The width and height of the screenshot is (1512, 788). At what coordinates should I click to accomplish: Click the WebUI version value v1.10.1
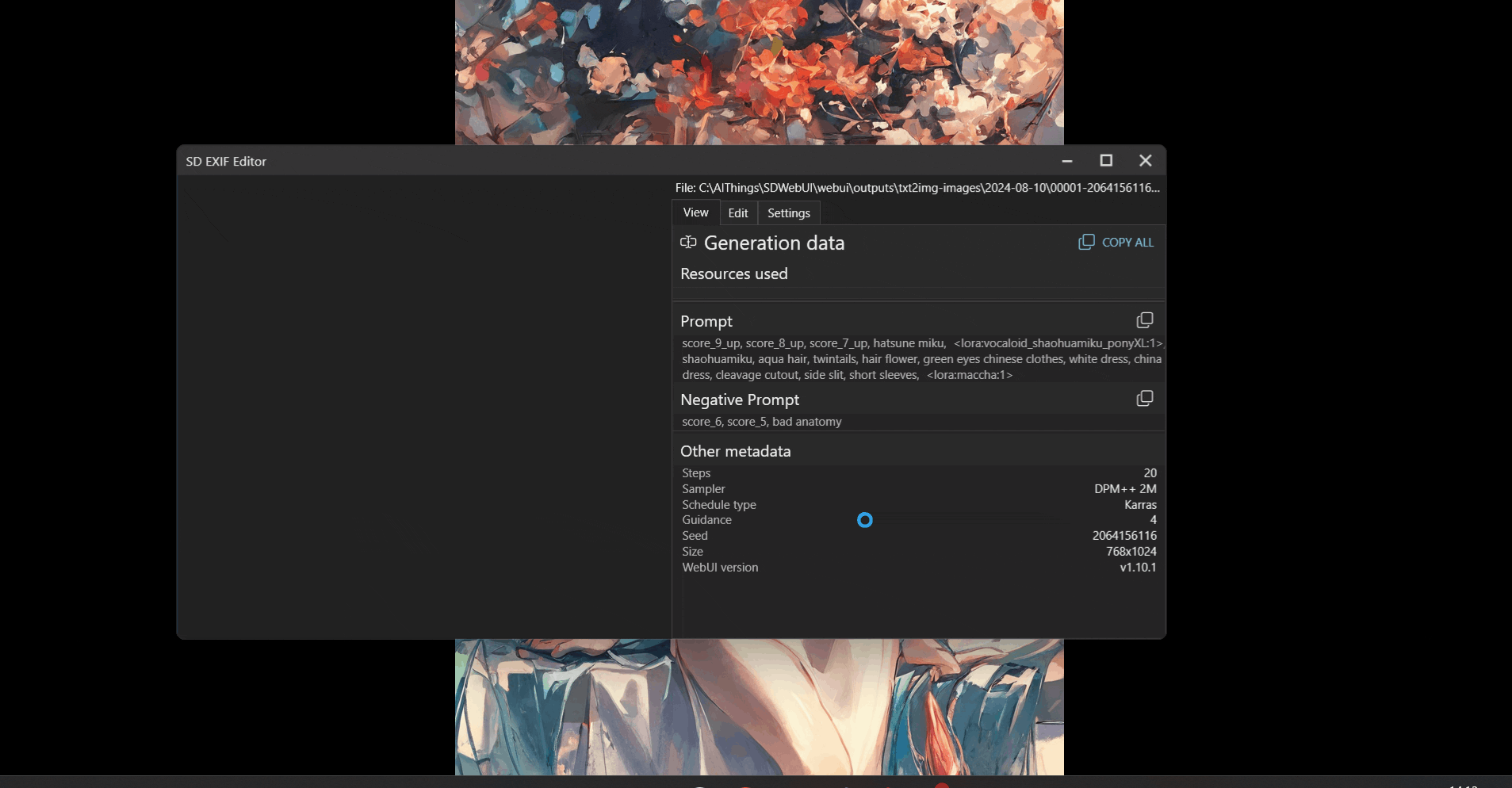tap(1138, 568)
